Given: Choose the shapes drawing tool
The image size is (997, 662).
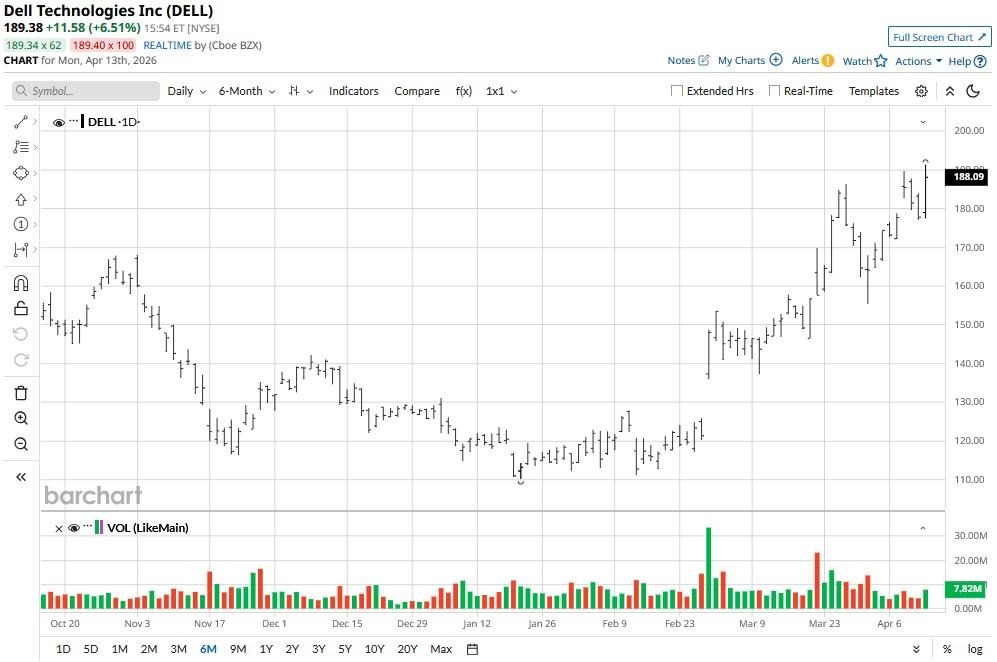Looking at the screenshot, I should (x=21, y=173).
